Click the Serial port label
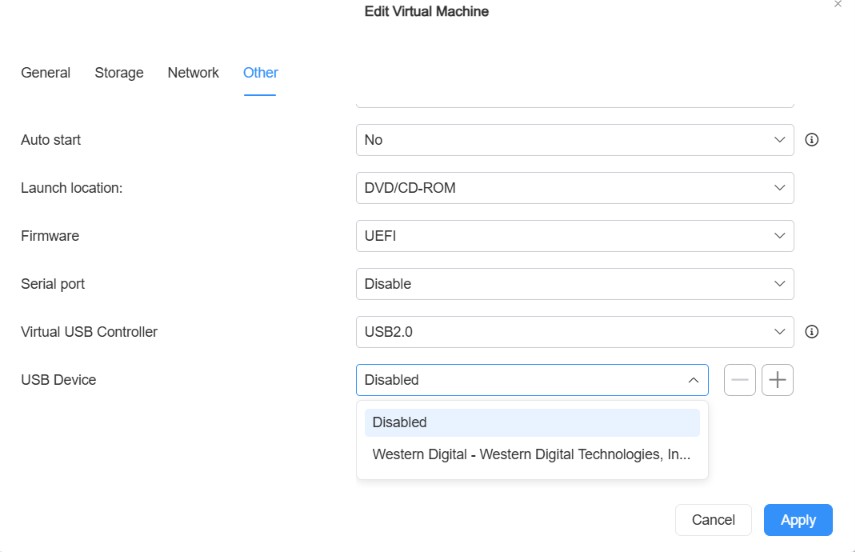855x552 pixels. coord(53,284)
